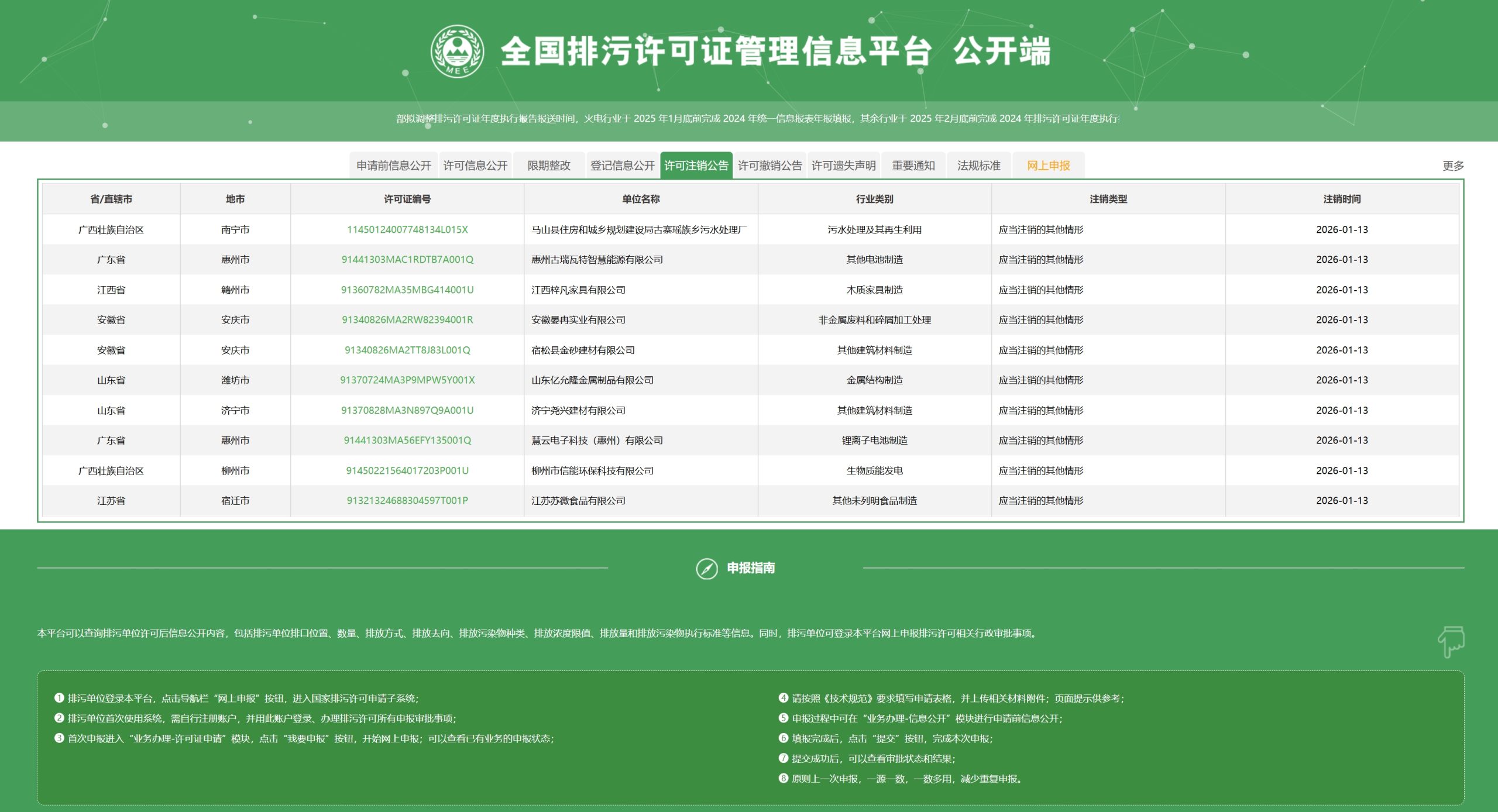
Task: Switch to the 许可撤销公告 tab
Action: pyautogui.click(x=769, y=166)
